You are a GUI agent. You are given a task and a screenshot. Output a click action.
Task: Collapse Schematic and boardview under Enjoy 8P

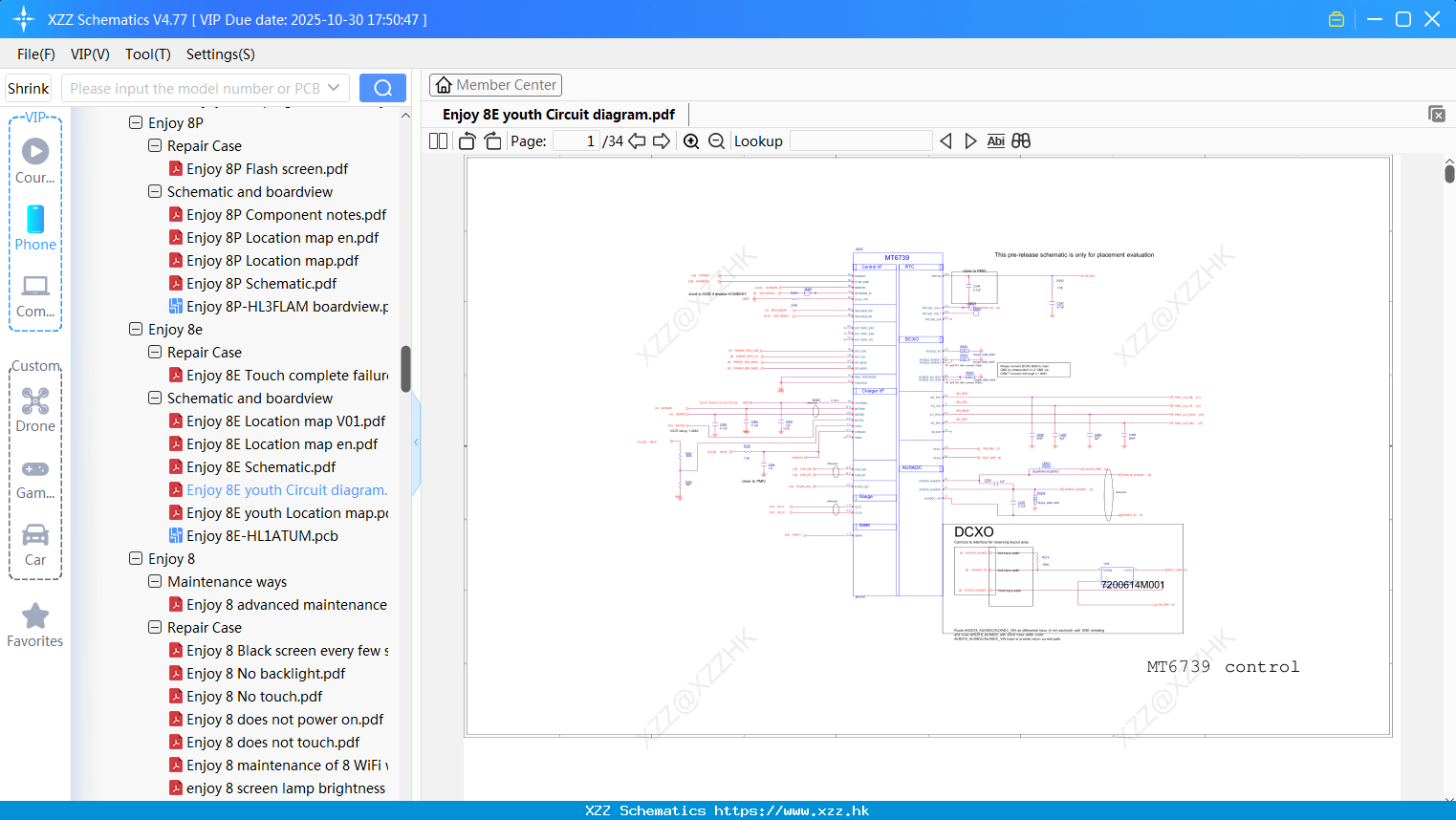coord(155,191)
